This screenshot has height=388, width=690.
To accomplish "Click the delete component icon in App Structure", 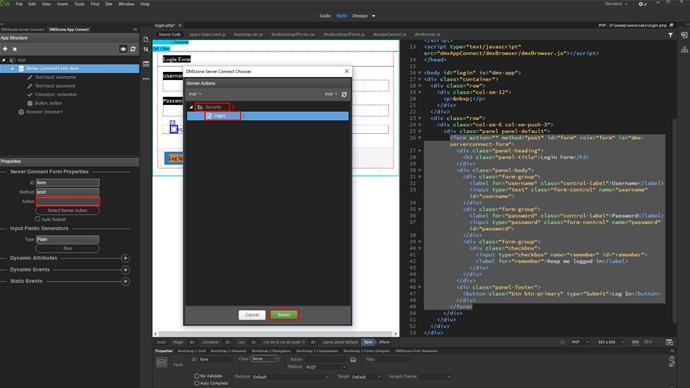I will (x=15, y=49).
